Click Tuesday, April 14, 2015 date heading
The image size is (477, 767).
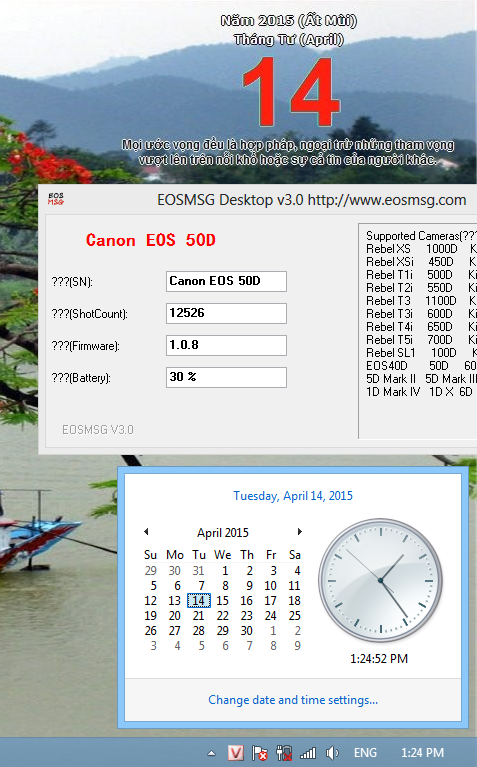pyautogui.click(x=293, y=496)
